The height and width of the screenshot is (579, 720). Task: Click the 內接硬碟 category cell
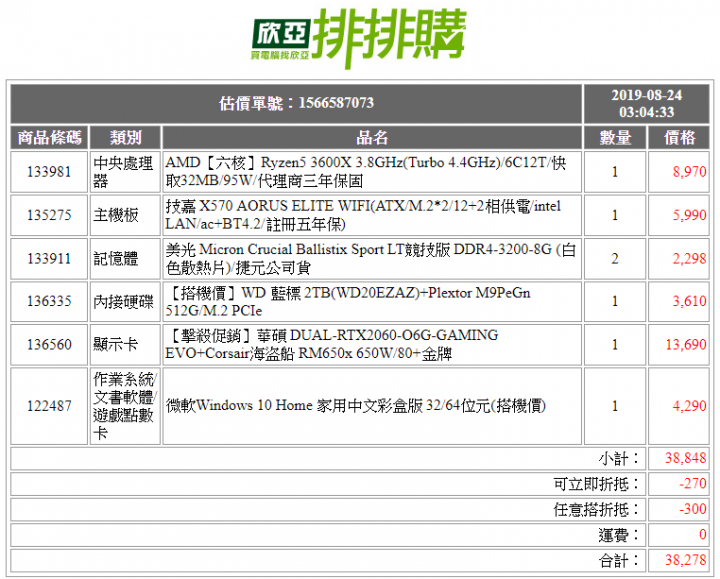click(125, 301)
